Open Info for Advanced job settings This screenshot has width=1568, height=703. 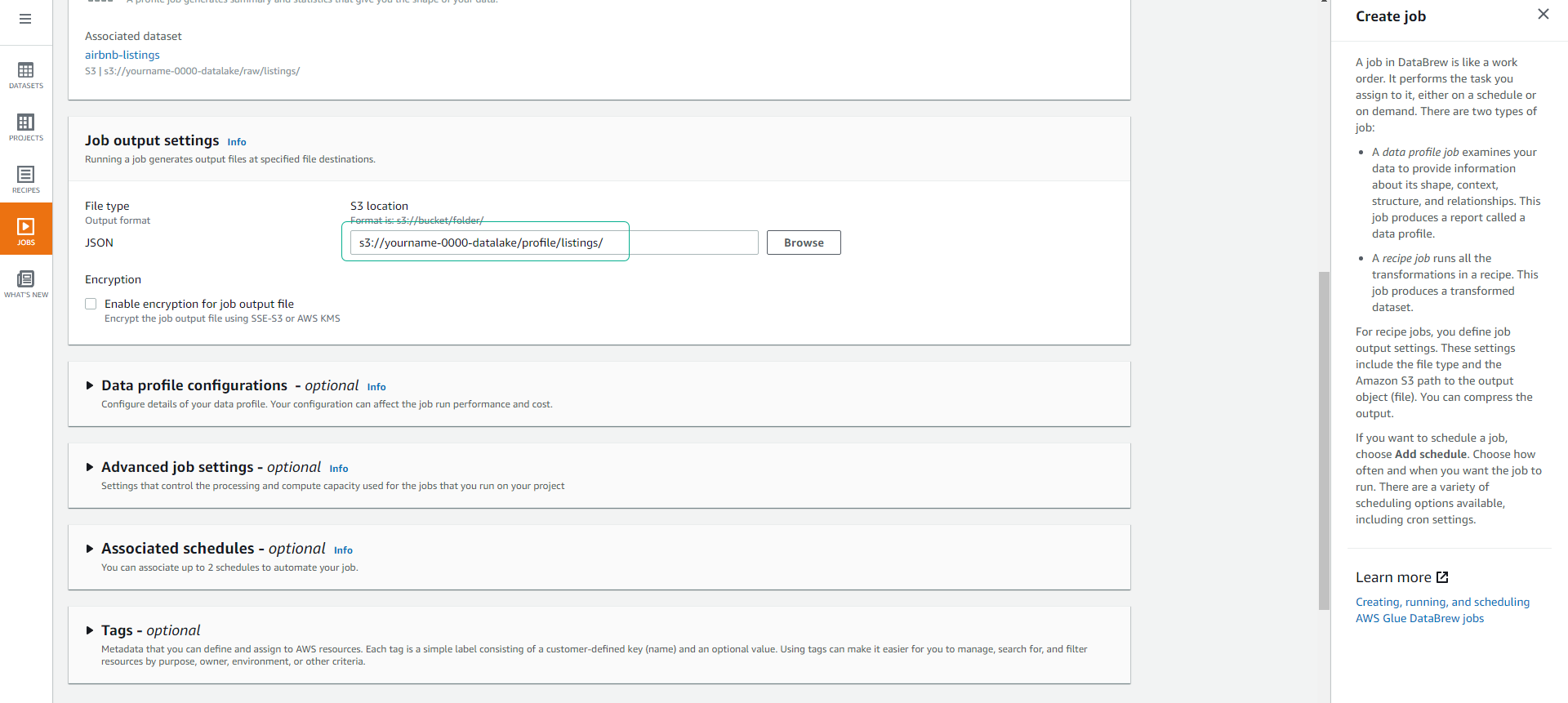click(x=339, y=469)
